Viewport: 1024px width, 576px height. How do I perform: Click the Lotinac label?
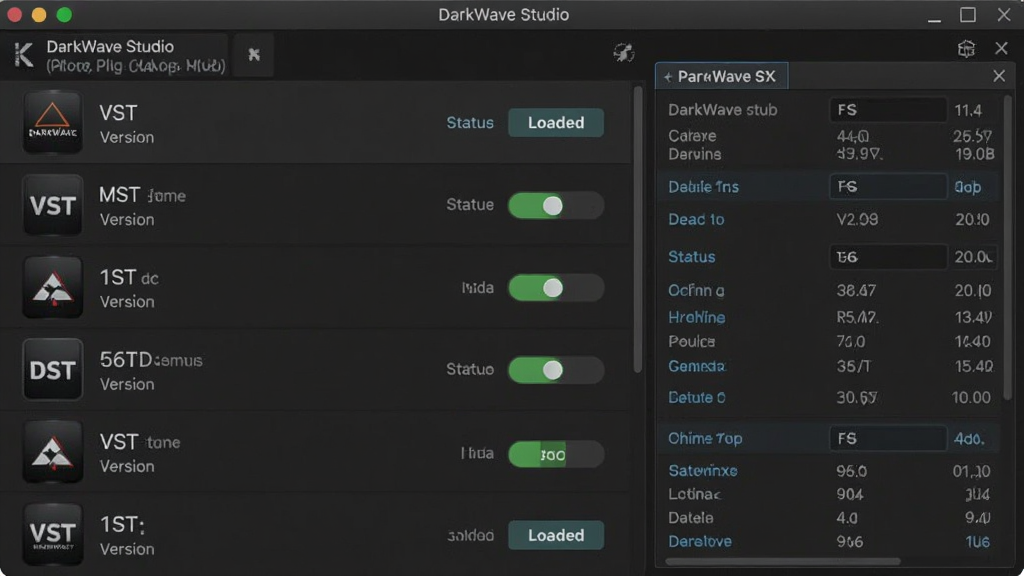pyautogui.click(x=694, y=494)
